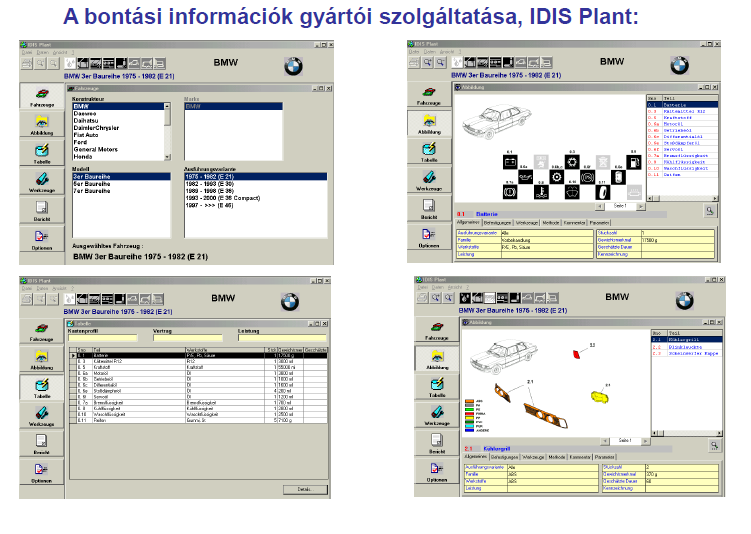Viewport: 751px width, 534px height.
Task: Select Reifen row 0.11 in Batterie window parts list
Action: (x=683, y=175)
